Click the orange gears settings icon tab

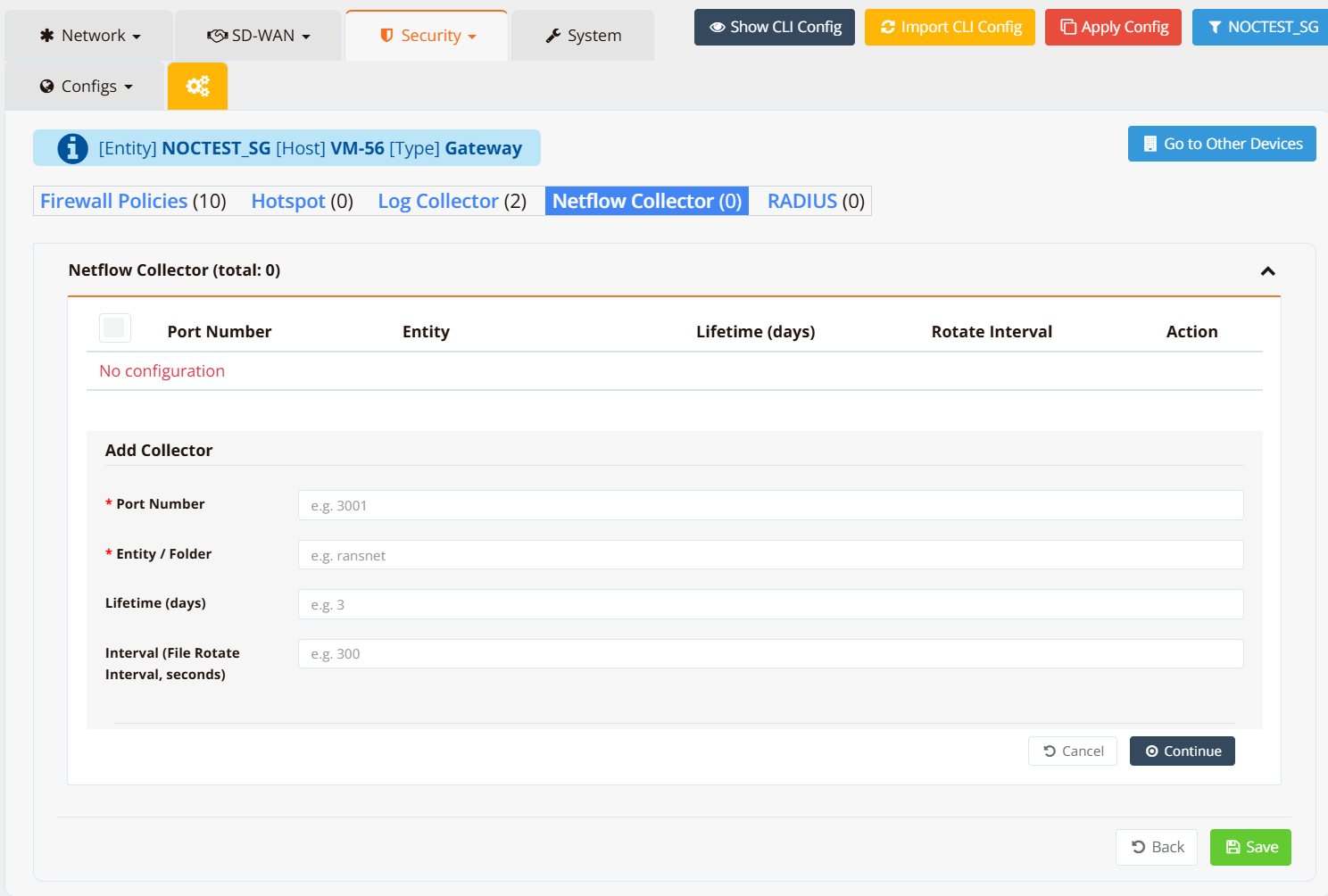point(197,87)
